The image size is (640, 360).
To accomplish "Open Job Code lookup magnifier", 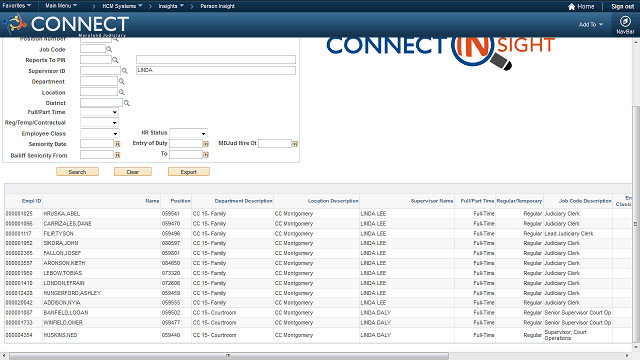I will point(109,49).
